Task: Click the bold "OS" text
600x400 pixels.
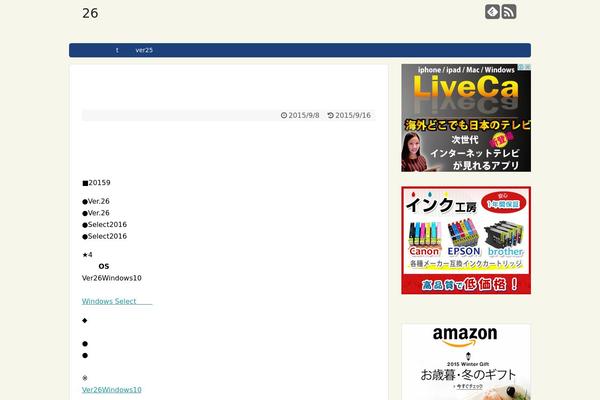Action: 104,266
